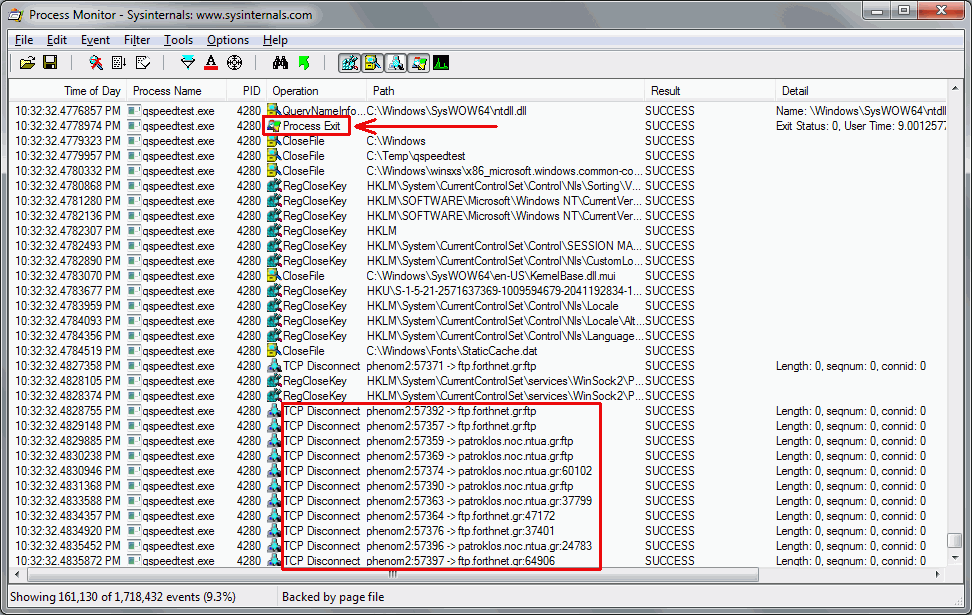Viewport: 972px width, 615px height.
Task: Click the Process Name column header
Action: pyautogui.click(x=177, y=91)
